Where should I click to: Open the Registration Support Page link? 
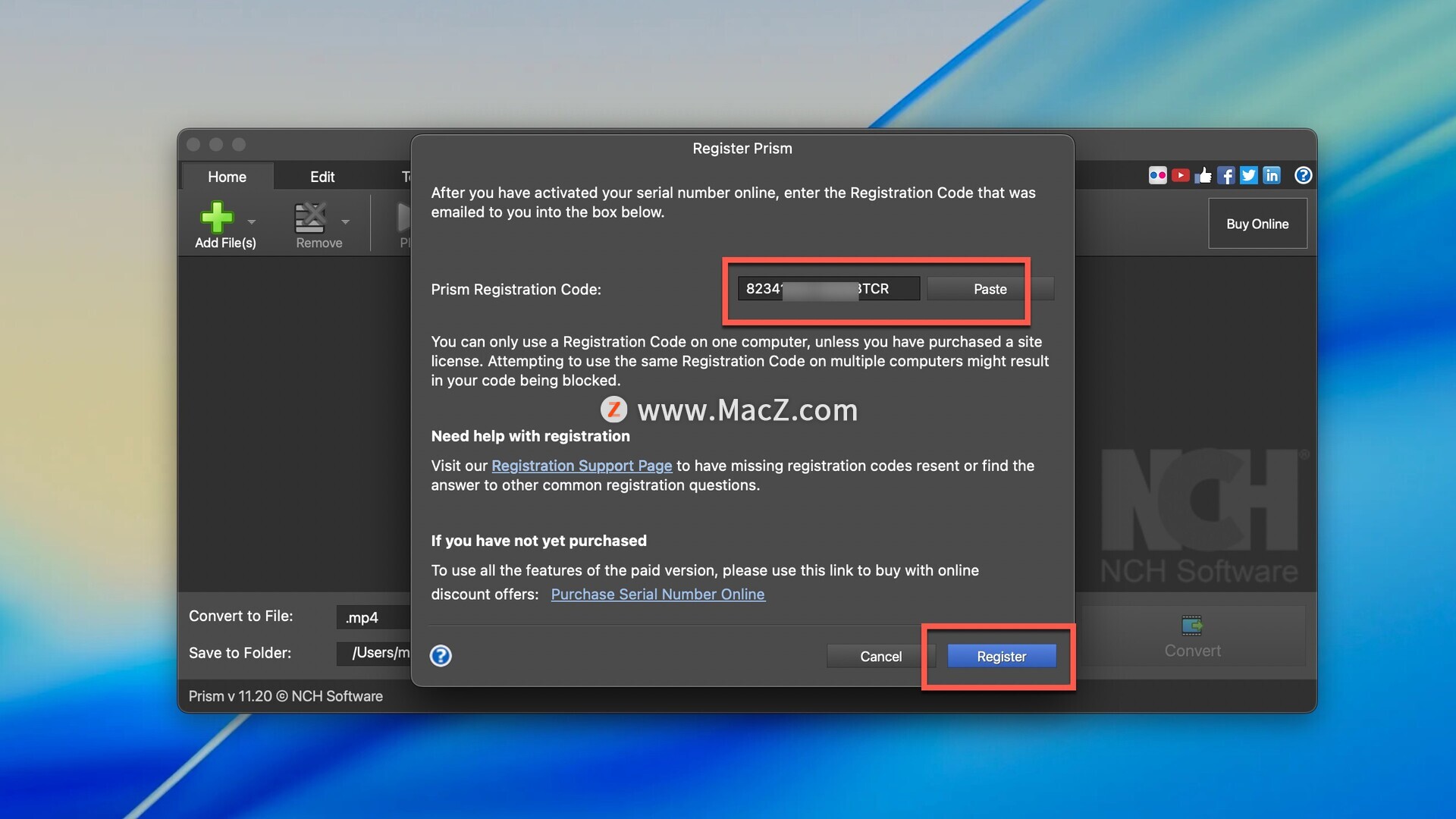tap(582, 466)
